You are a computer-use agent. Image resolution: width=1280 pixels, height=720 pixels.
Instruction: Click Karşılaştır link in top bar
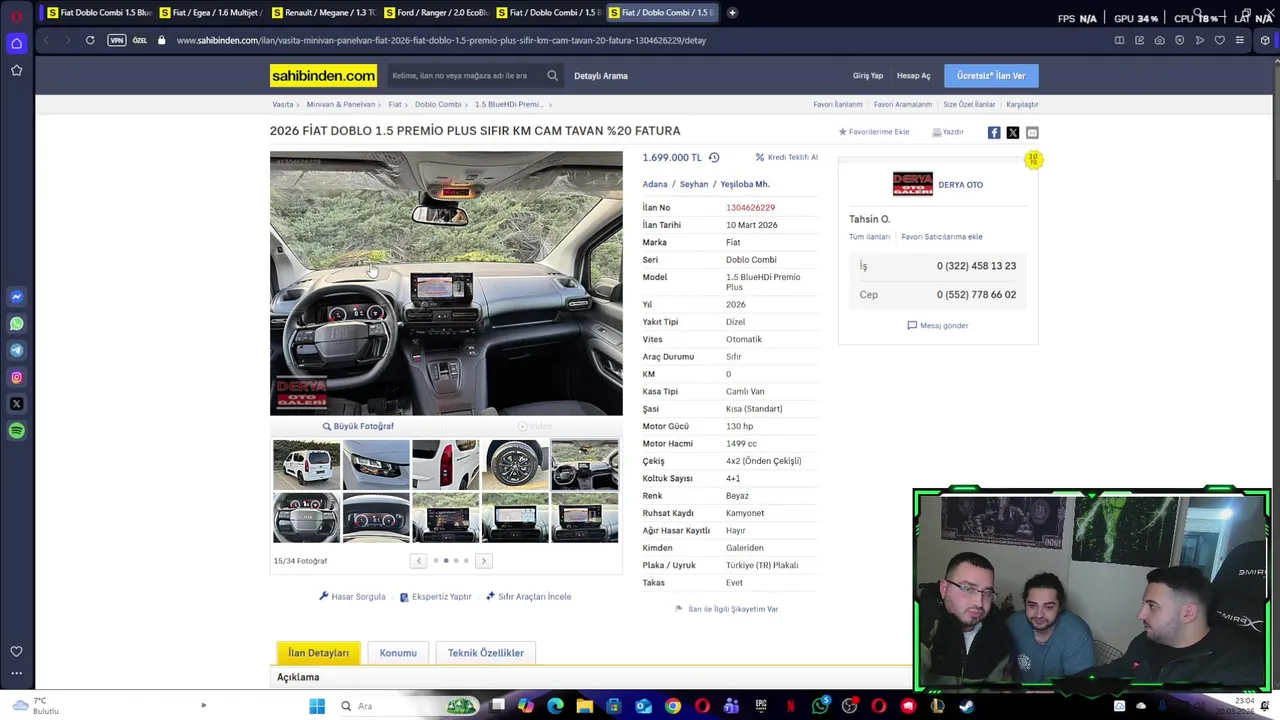click(1022, 104)
